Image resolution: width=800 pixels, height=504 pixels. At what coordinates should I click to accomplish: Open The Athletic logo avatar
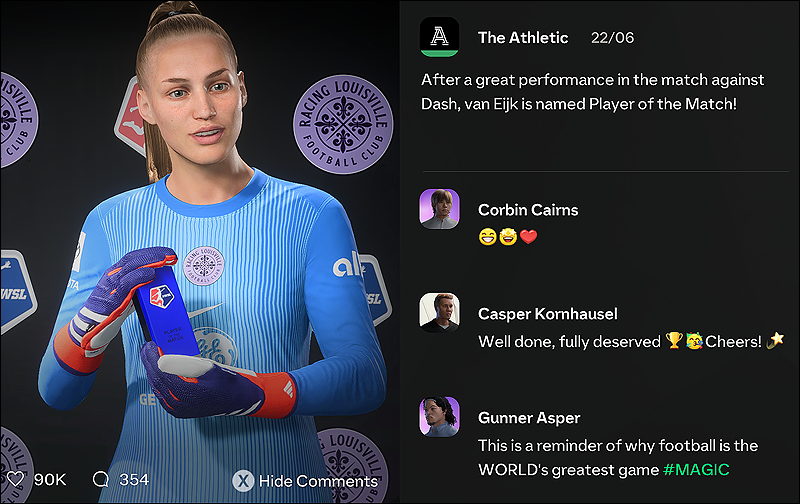(x=439, y=37)
